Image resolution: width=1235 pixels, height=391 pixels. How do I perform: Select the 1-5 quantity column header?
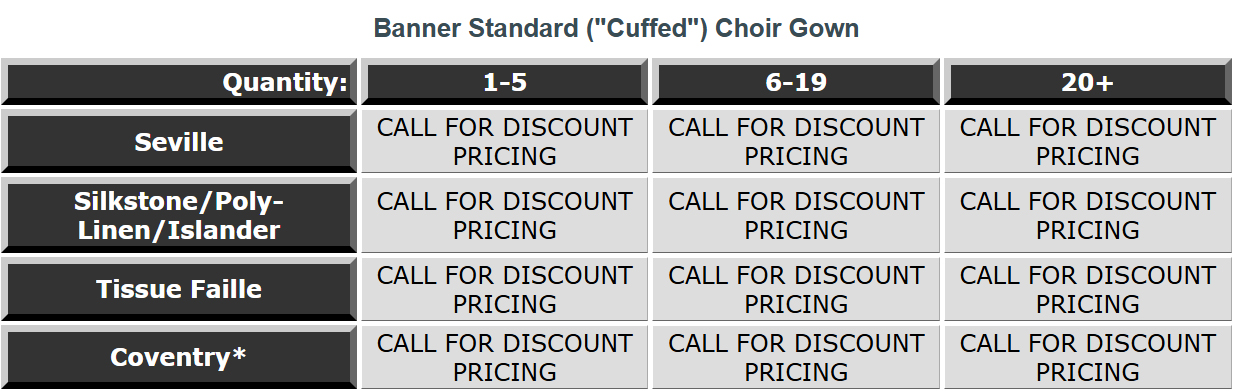(505, 82)
